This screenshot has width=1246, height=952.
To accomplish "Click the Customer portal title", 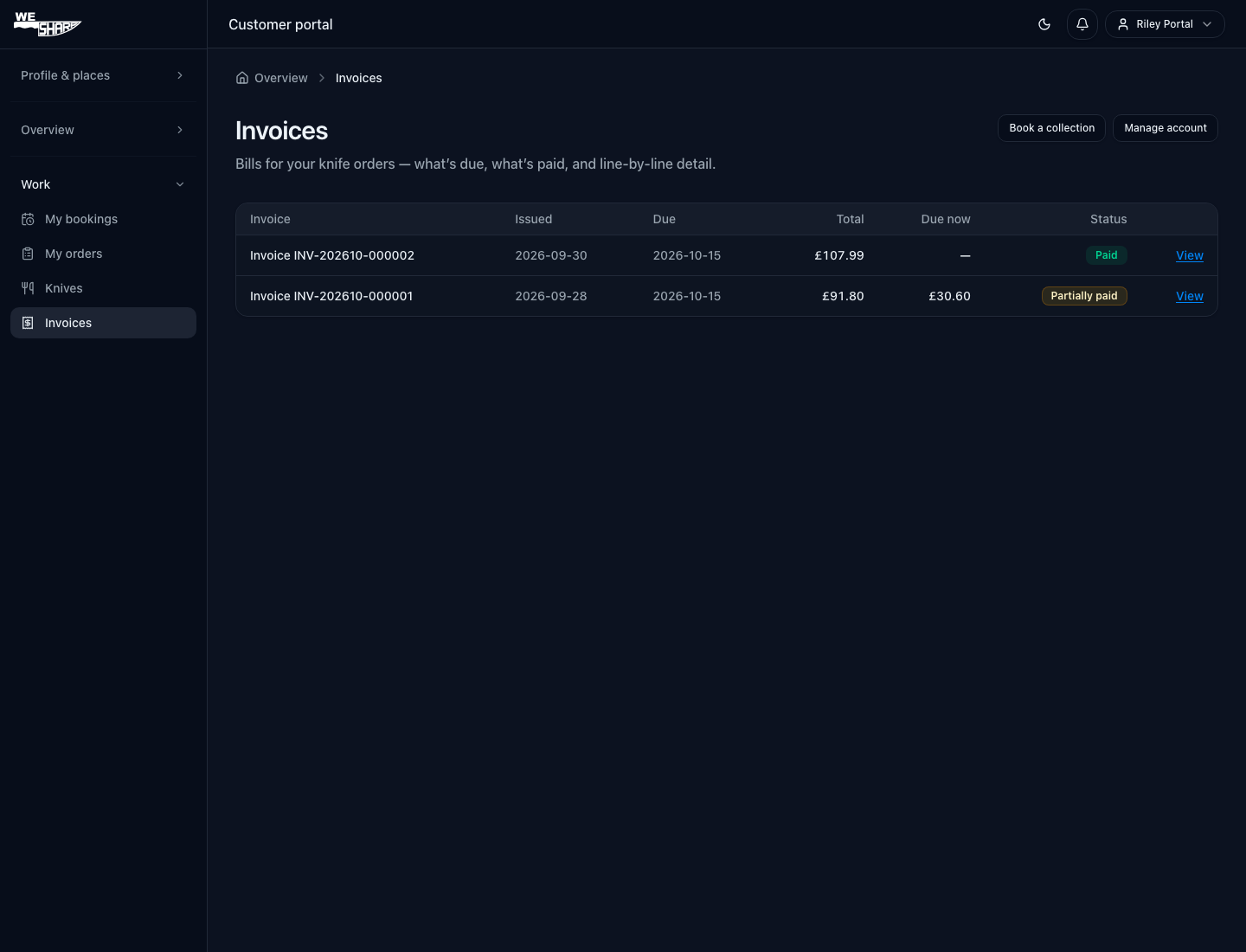I will 280,24.
